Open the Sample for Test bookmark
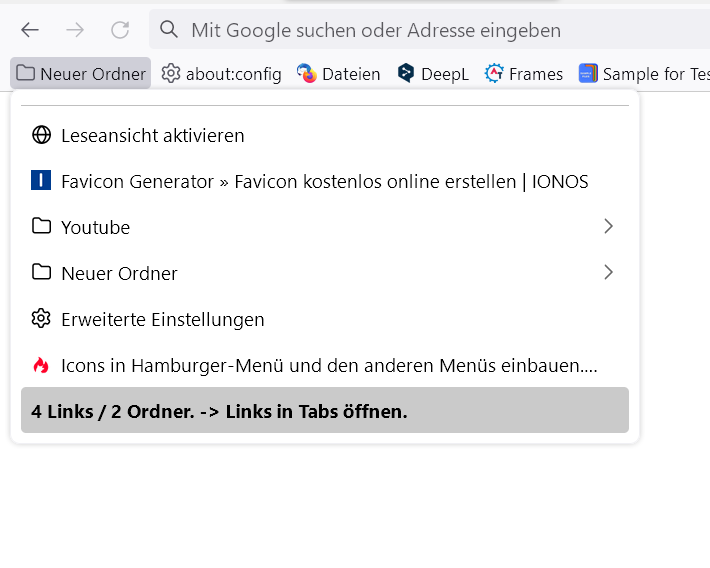The height and width of the screenshot is (568, 710). pos(643,74)
